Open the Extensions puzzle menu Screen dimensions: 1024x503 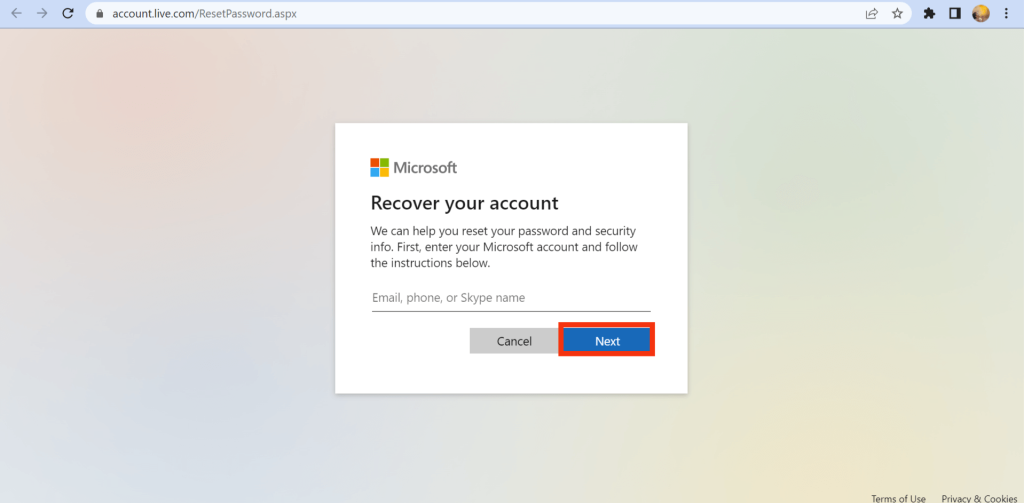(x=929, y=13)
